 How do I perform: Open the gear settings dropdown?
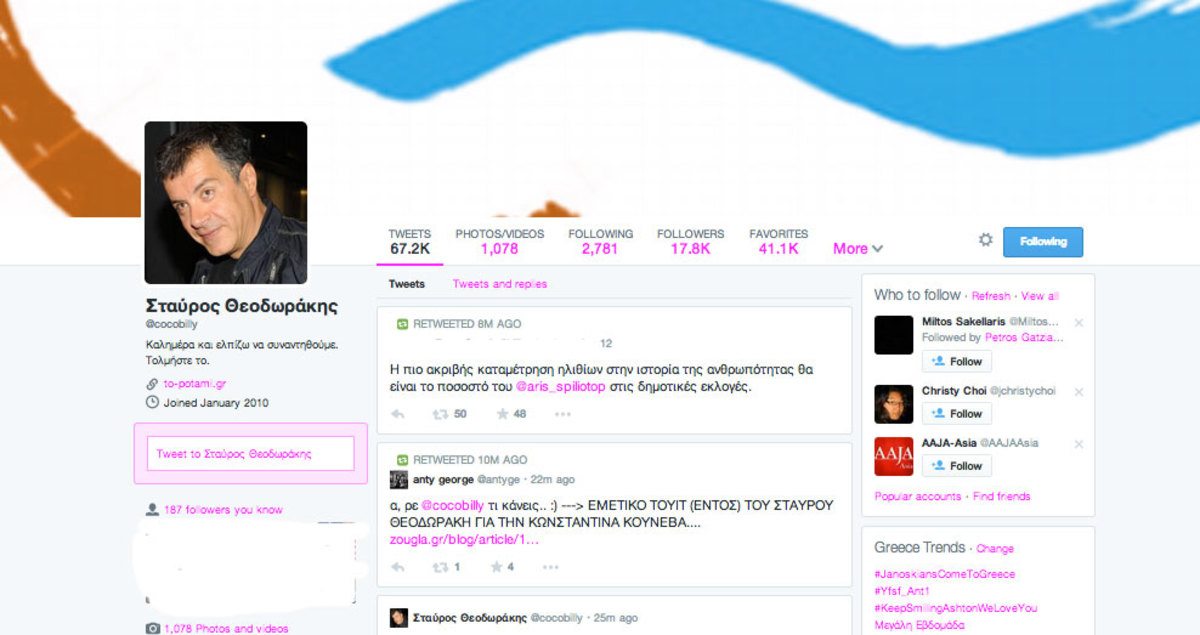tap(985, 241)
